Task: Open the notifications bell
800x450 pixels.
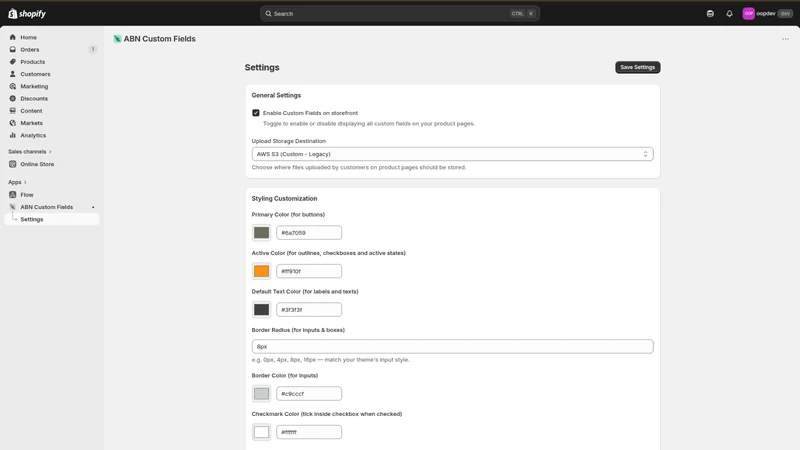Action: 729,14
